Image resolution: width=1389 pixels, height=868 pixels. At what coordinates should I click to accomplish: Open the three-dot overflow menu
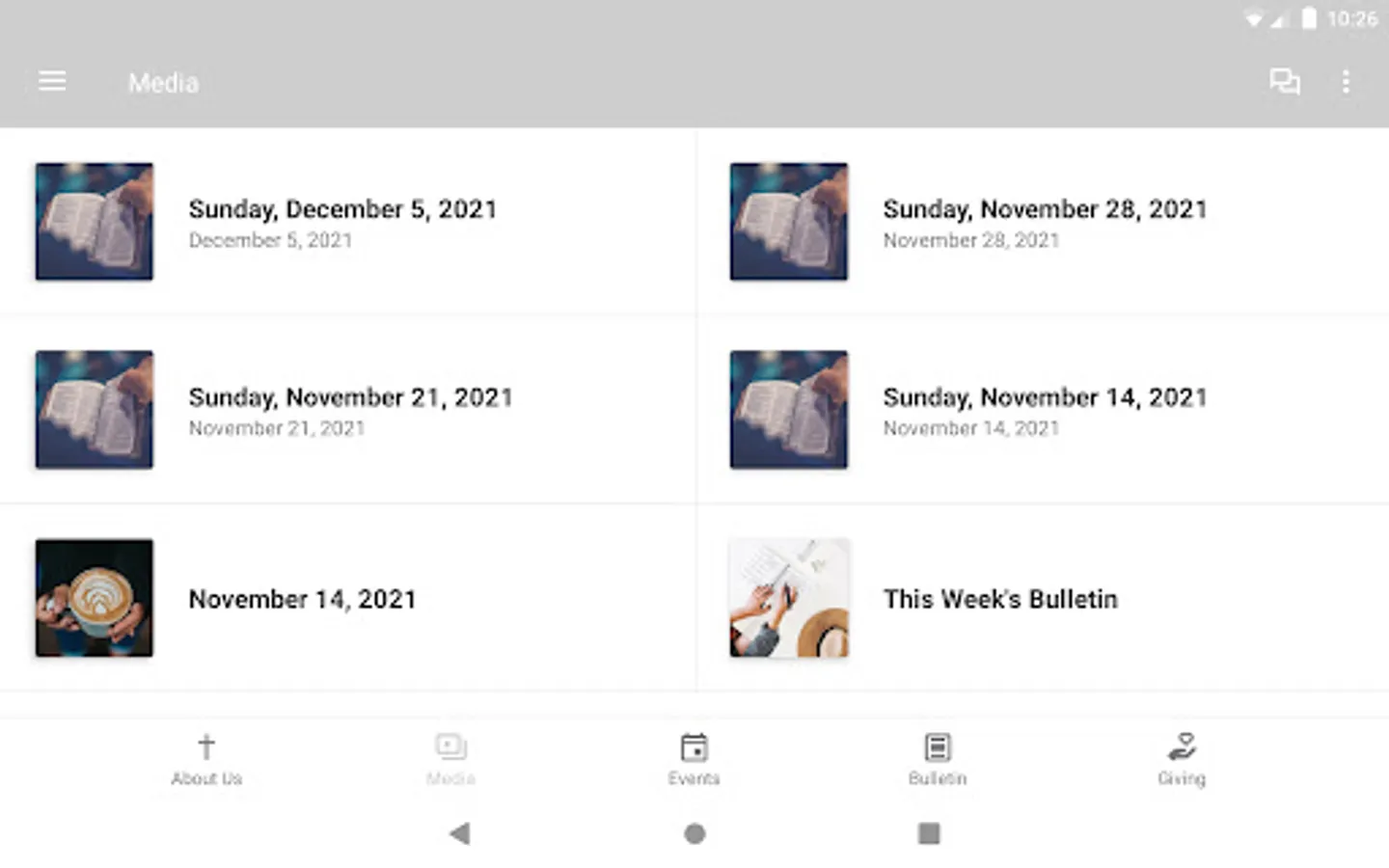point(1346,82)
